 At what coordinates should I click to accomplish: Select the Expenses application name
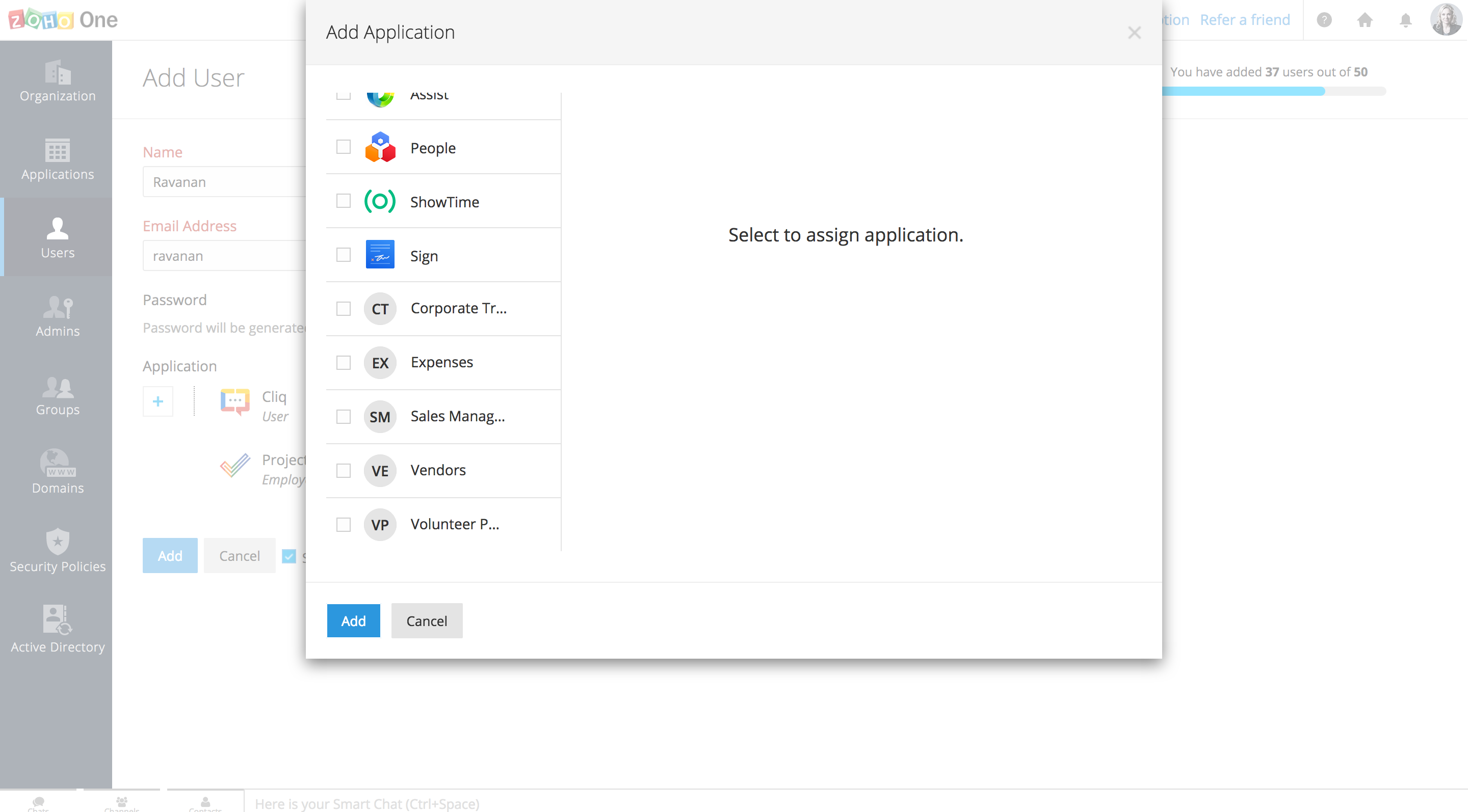click(x=441, y=362)
